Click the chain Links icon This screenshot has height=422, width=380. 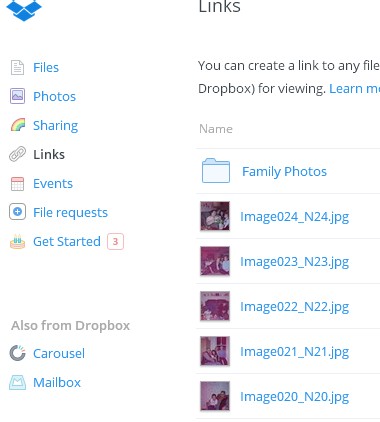tap(17, 154)
